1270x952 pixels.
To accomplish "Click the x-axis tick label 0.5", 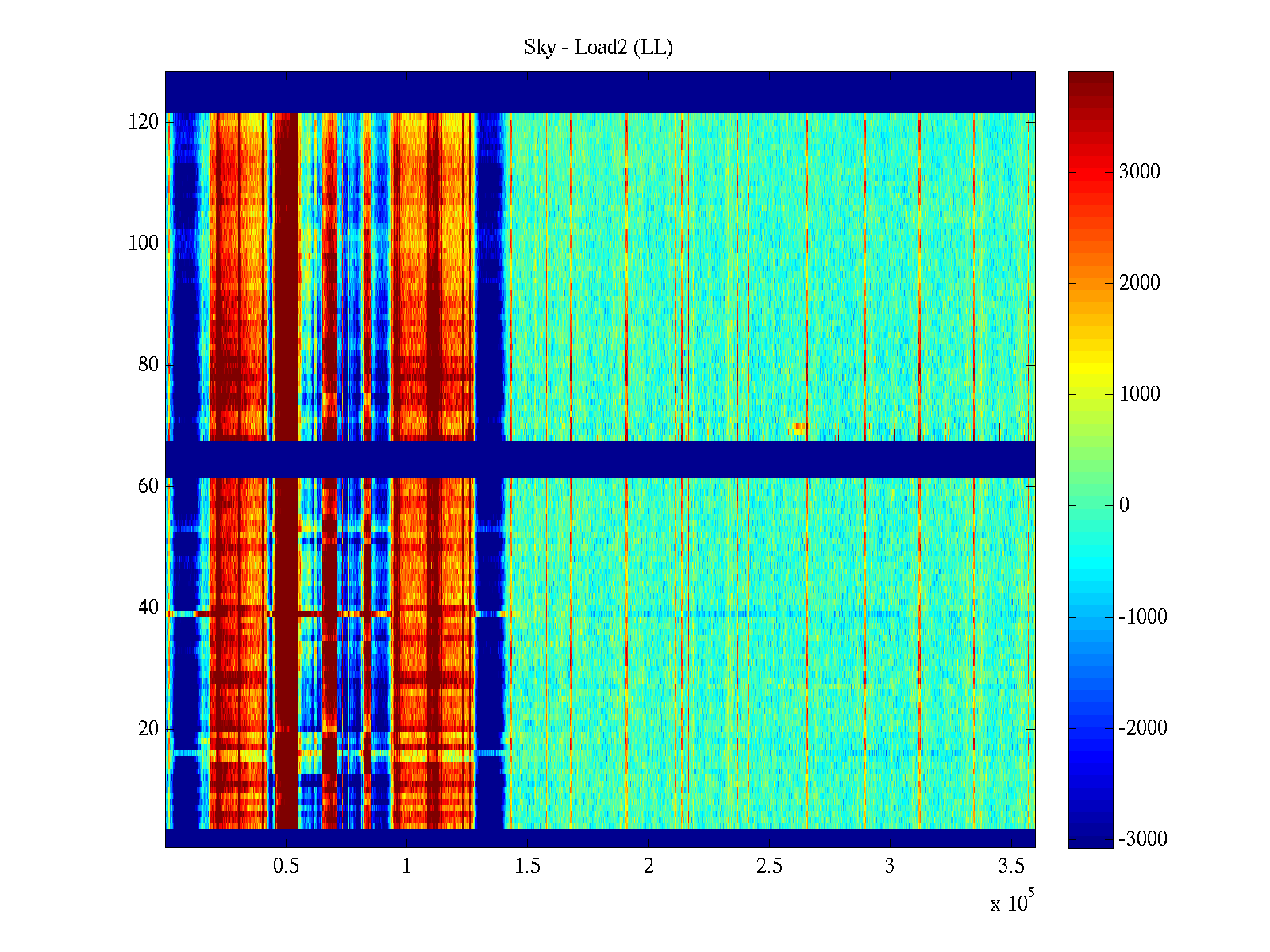I will click(286, 866).
